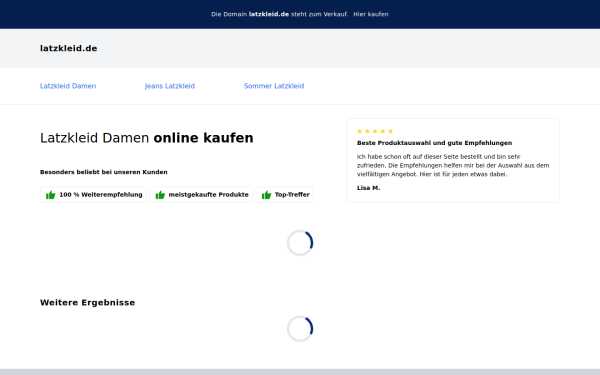Select the Jeans Latzkleid menu item
This screenshot has width=600, height=375.
170,86
